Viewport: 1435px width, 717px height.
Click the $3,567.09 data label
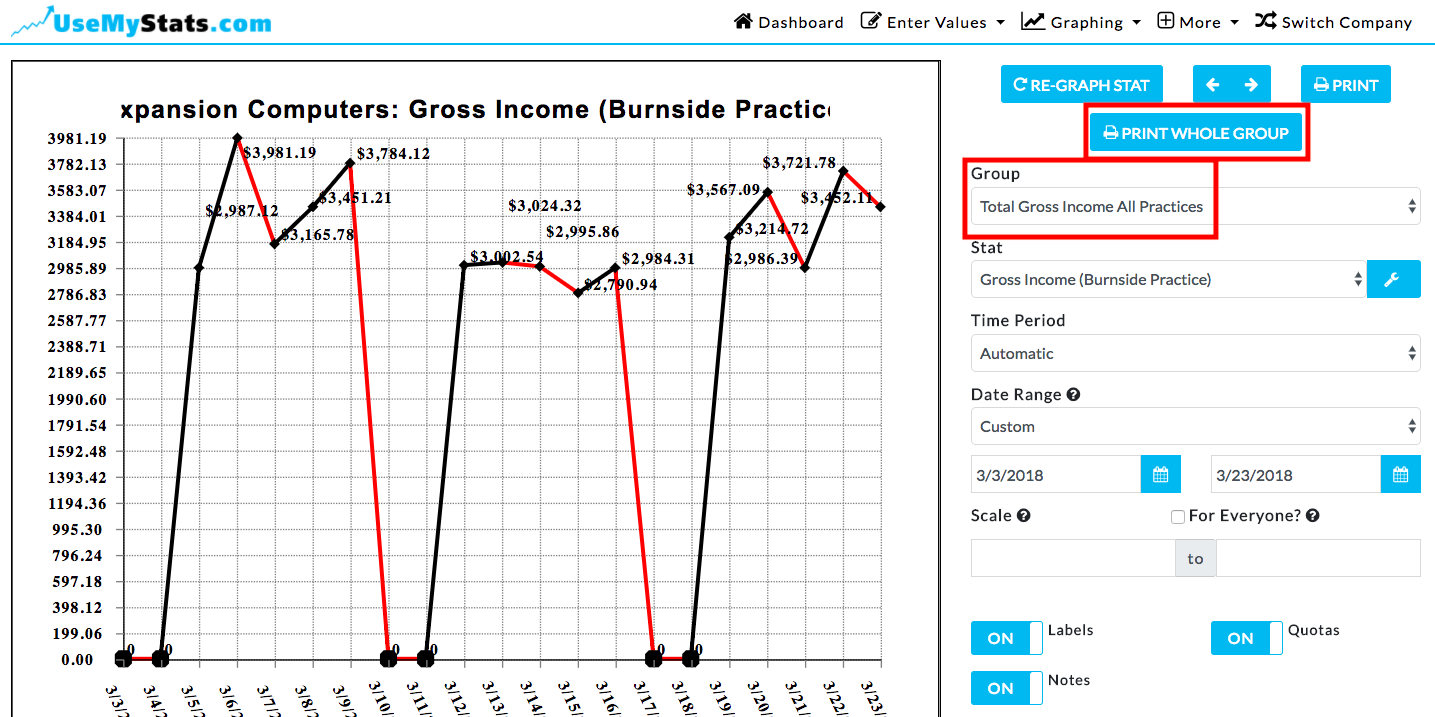click(724, 189)
